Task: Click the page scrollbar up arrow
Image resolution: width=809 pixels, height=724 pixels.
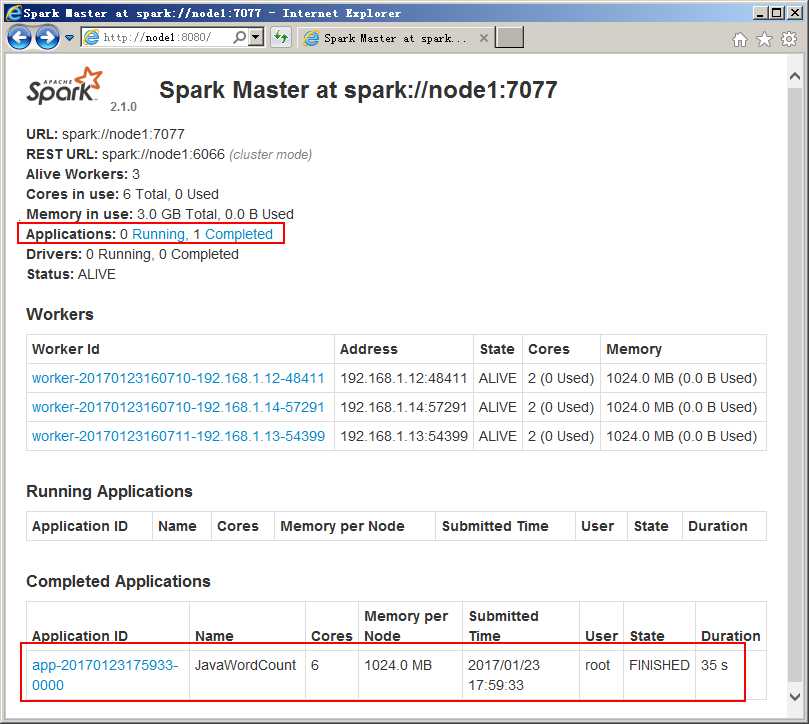Action: coord(795,76)
